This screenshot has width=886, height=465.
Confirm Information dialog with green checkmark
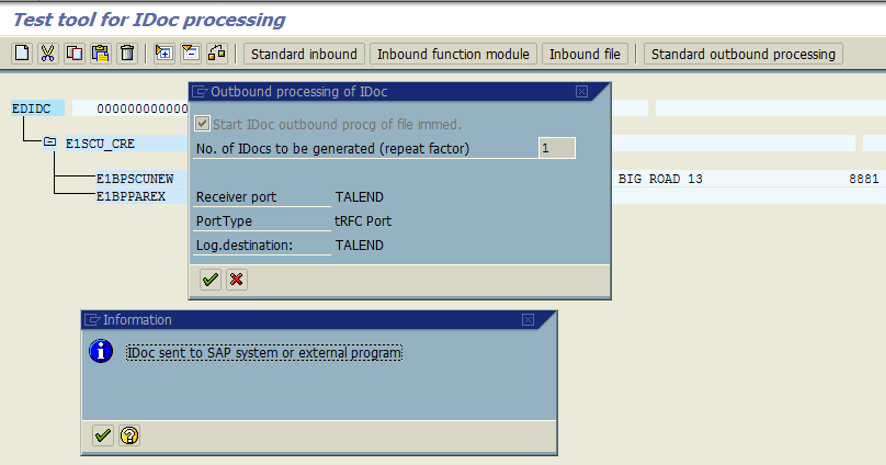(x=102, y=435)
